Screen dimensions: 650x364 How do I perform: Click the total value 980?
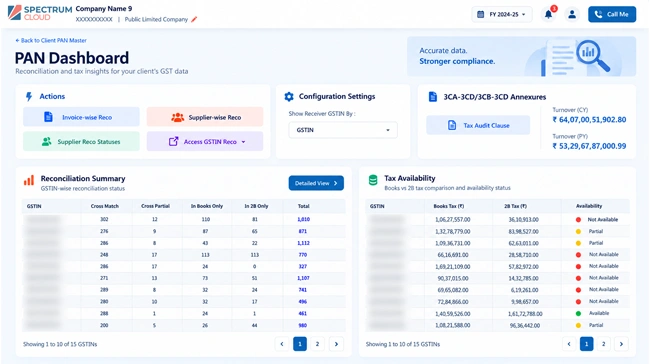(x=303, y=325)
